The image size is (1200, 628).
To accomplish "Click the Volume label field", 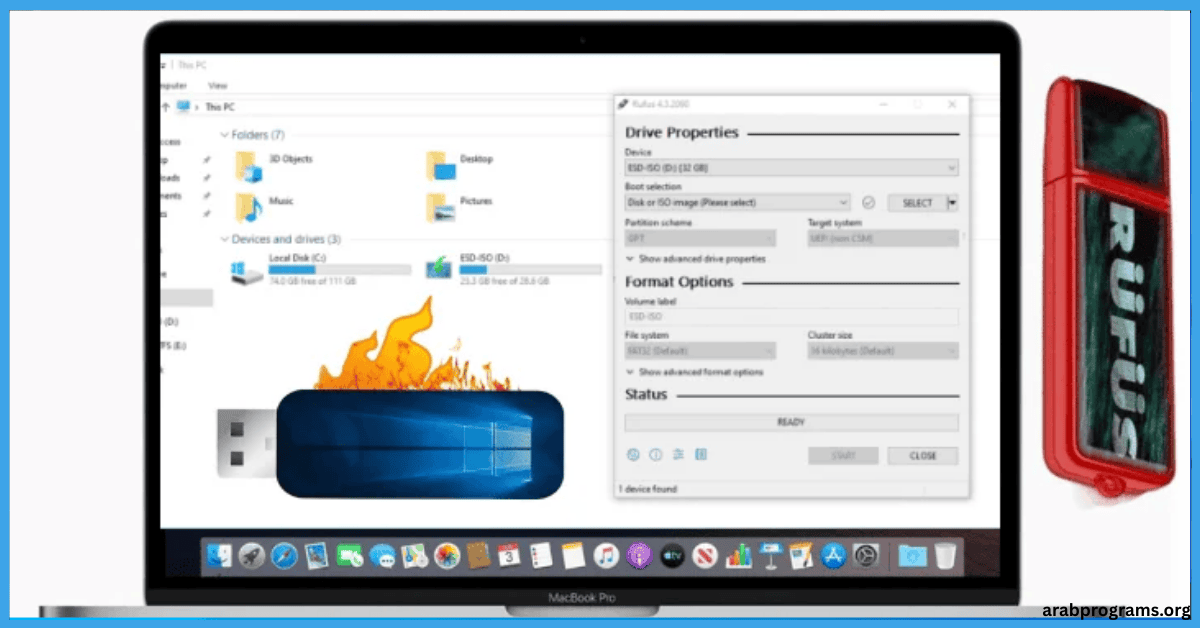I will [x=791, y=317].
